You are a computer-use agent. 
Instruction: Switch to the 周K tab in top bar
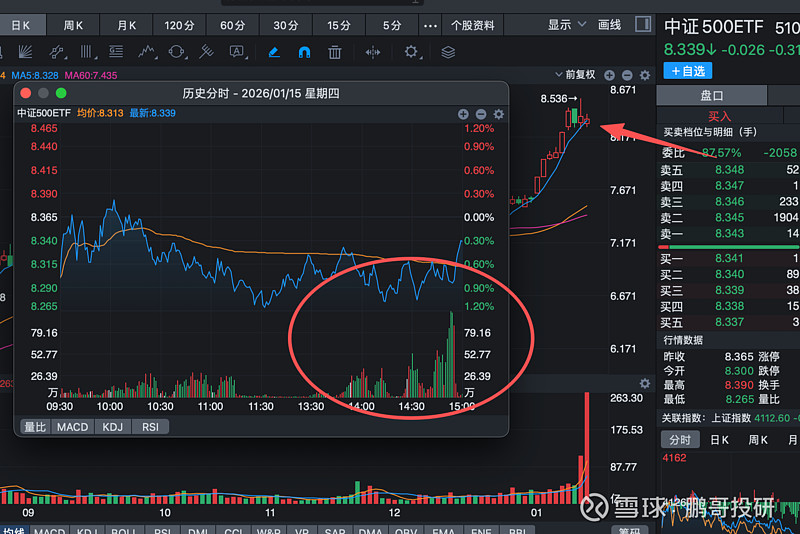click(73, 25)
